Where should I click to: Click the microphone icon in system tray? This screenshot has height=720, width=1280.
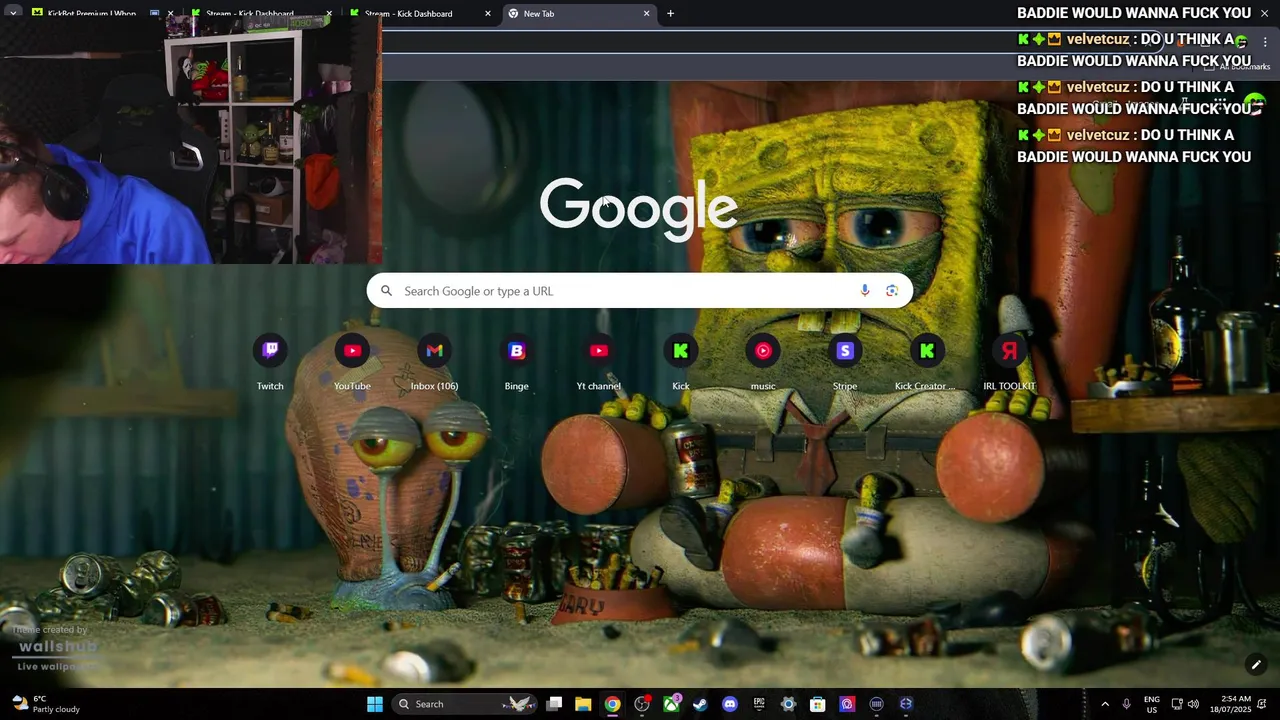pos(1127,704)
